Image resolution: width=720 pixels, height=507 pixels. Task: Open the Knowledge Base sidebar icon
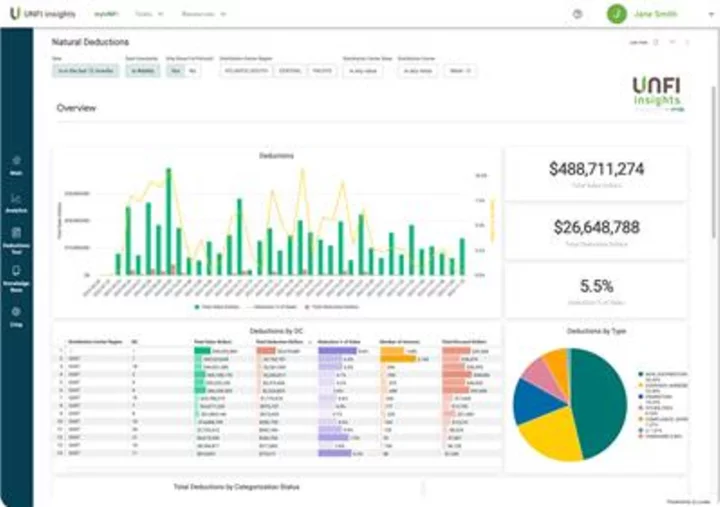click(16, 275)
